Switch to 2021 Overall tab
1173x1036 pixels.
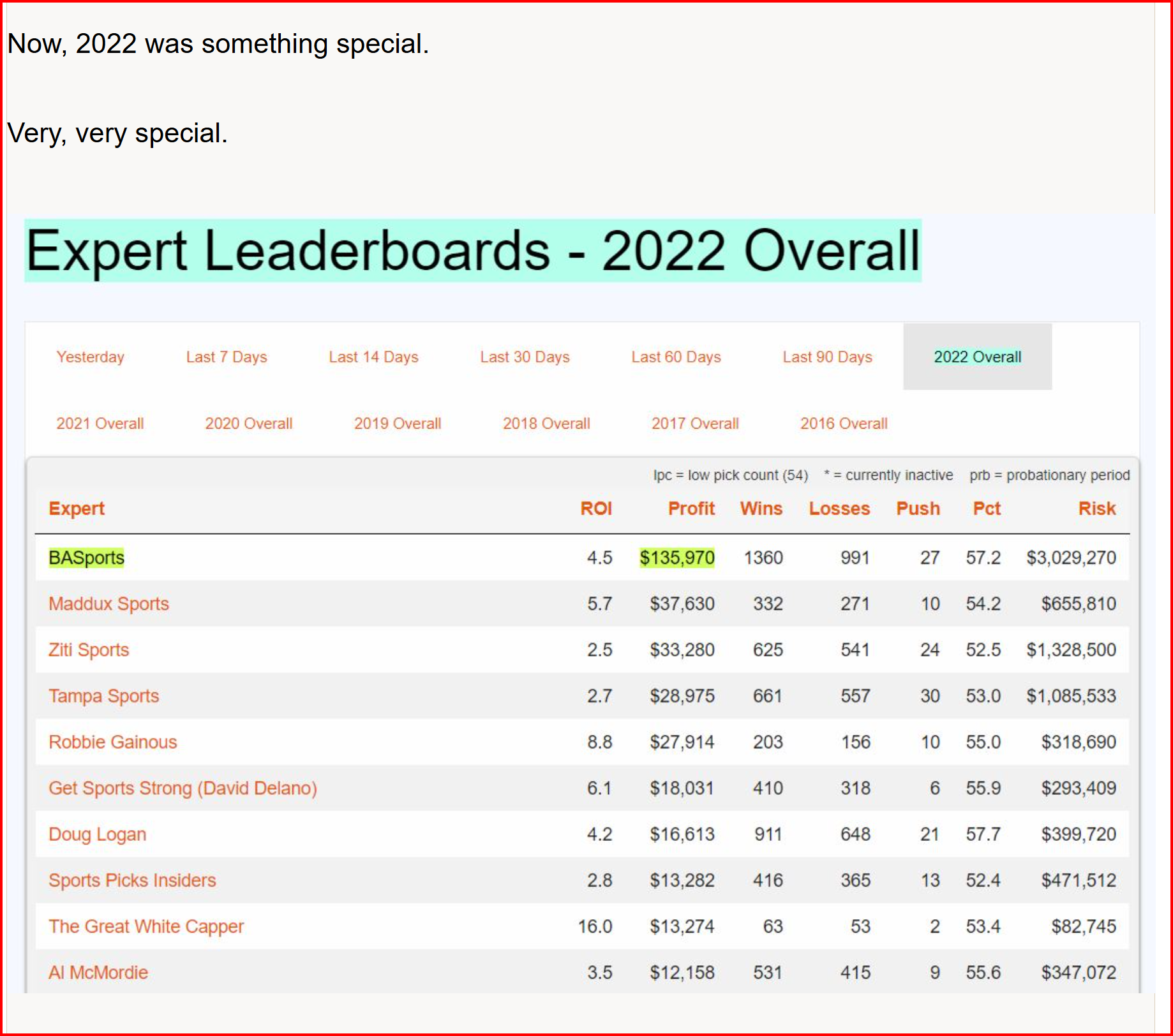[x=100, y=424]
